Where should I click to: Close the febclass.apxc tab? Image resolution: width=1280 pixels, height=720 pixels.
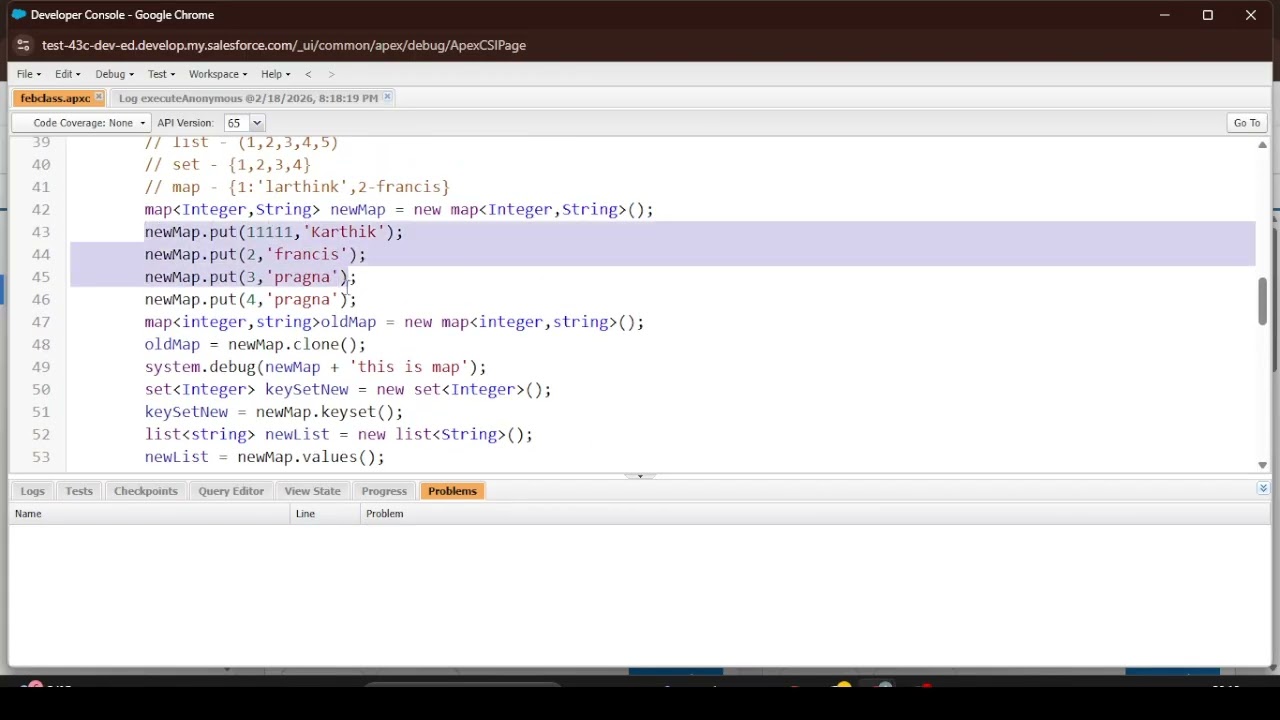point(98,98)
